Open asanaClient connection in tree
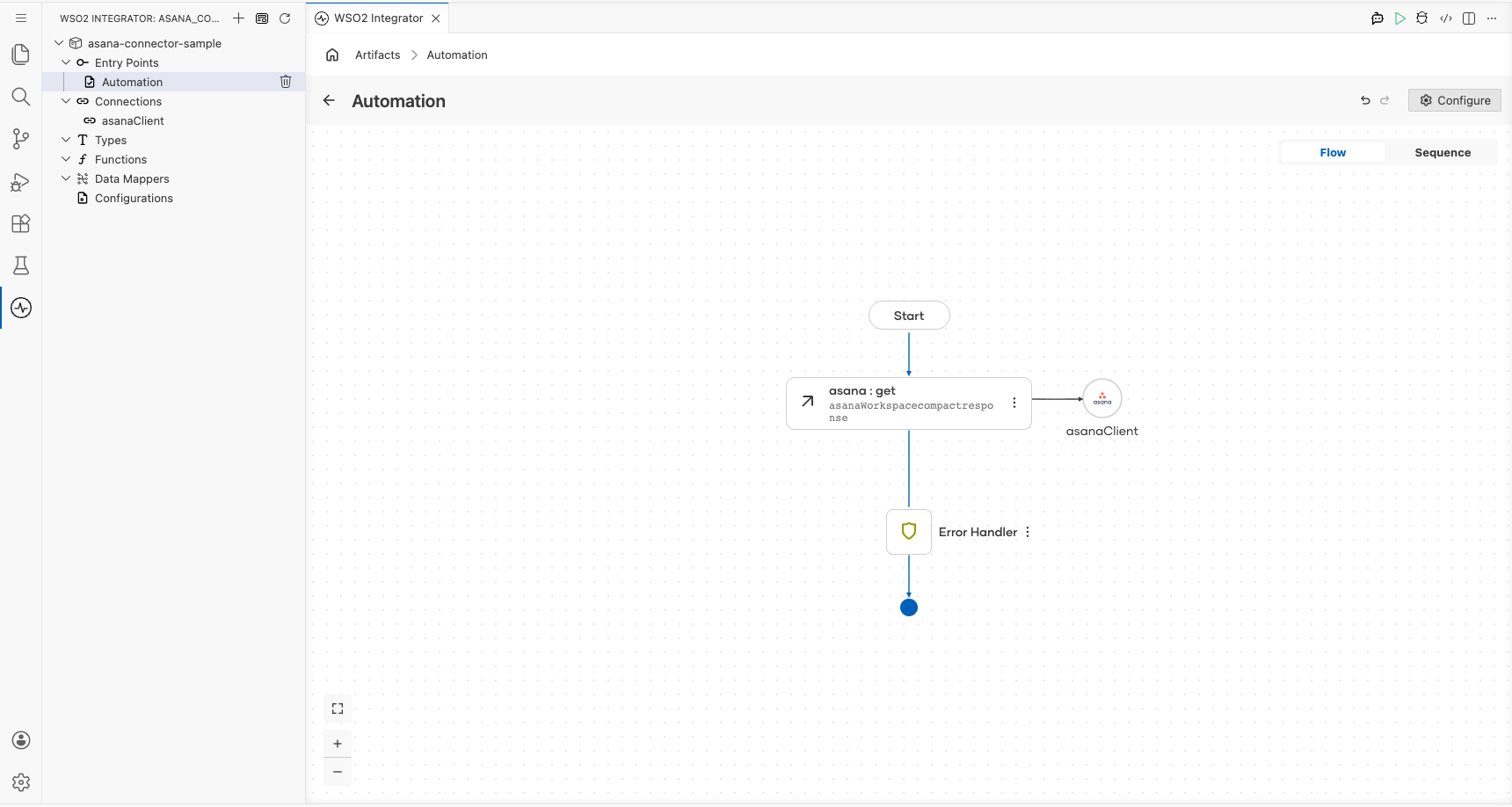 coord(133,120)
